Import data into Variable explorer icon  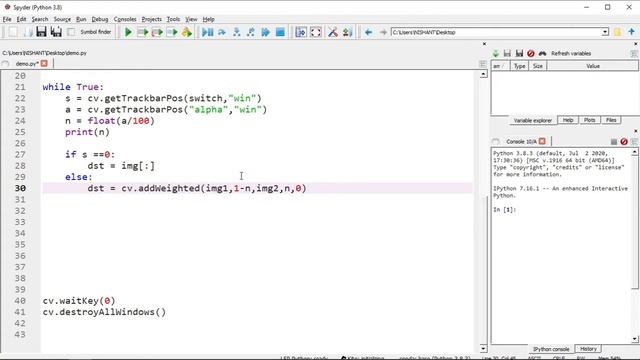(x=496, y=53)
